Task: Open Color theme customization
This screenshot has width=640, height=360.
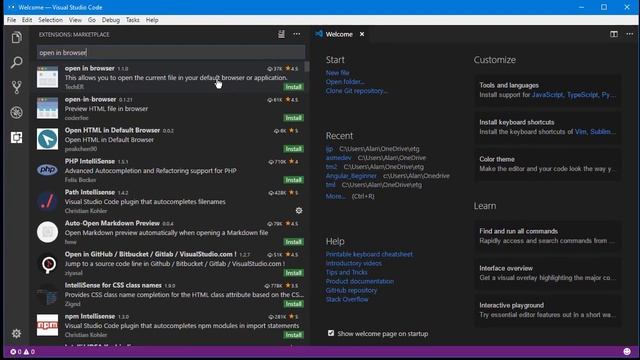Action: pyautogui.click(x=547, y=164)
